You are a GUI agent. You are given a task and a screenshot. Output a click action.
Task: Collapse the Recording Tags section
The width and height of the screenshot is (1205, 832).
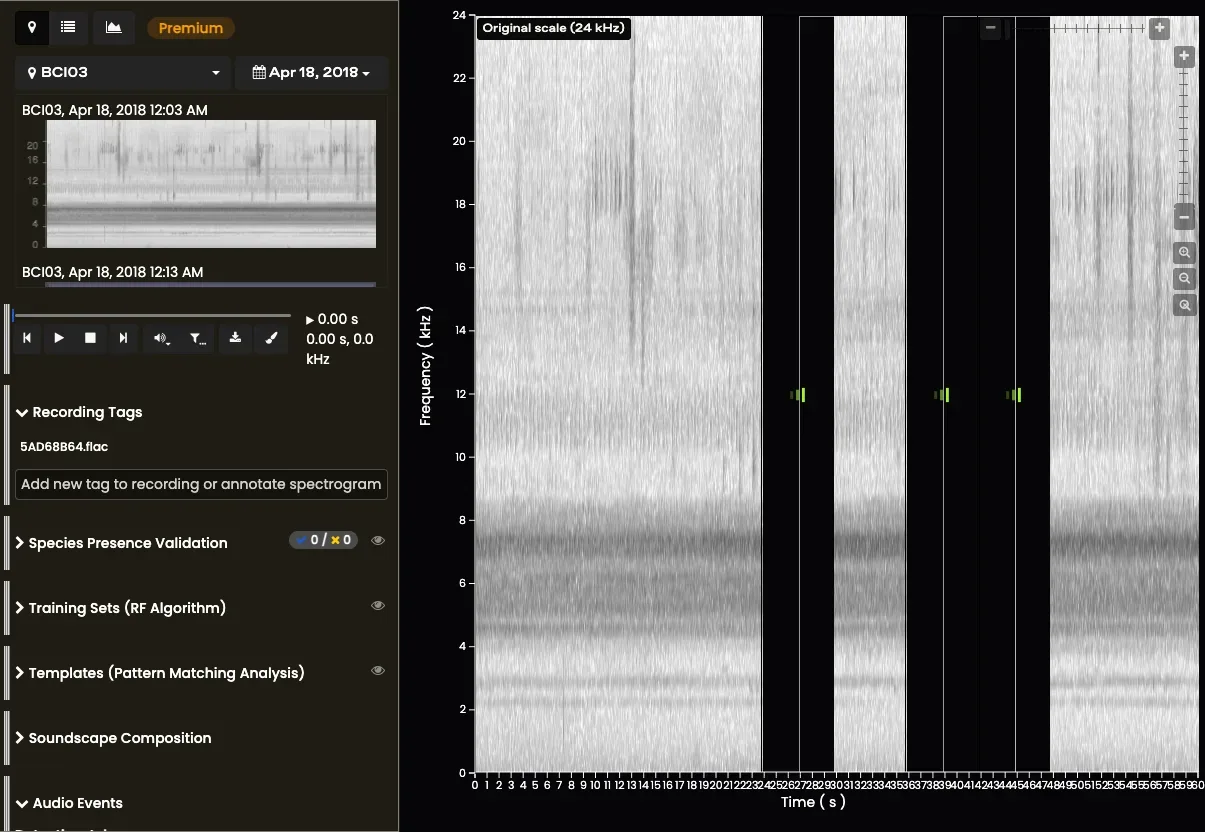(79, 412)
